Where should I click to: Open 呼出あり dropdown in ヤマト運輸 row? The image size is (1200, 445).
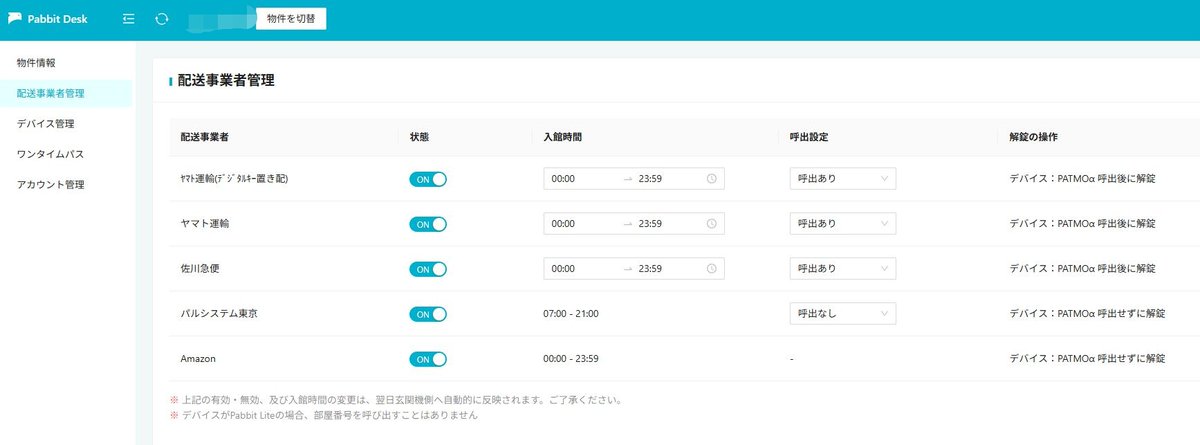[x=842, y=224]
